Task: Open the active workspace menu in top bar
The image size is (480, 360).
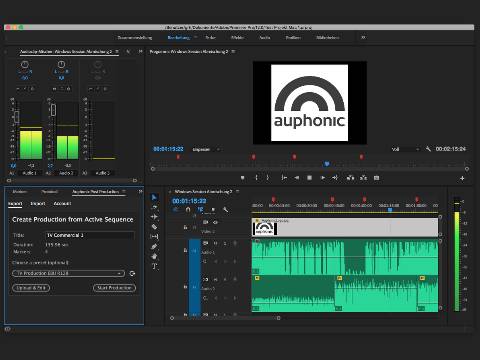Action: (x=196, y=37)
